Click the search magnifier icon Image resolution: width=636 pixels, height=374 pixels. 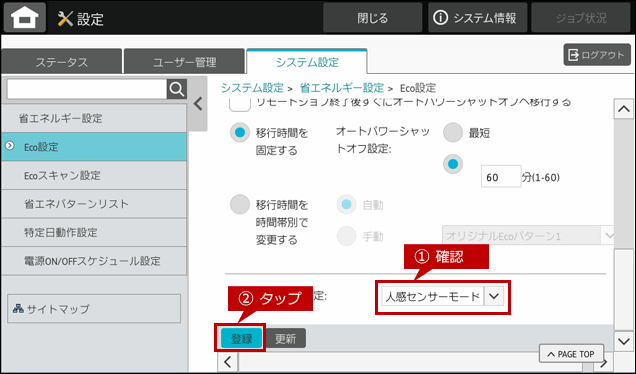coord(177,89)
